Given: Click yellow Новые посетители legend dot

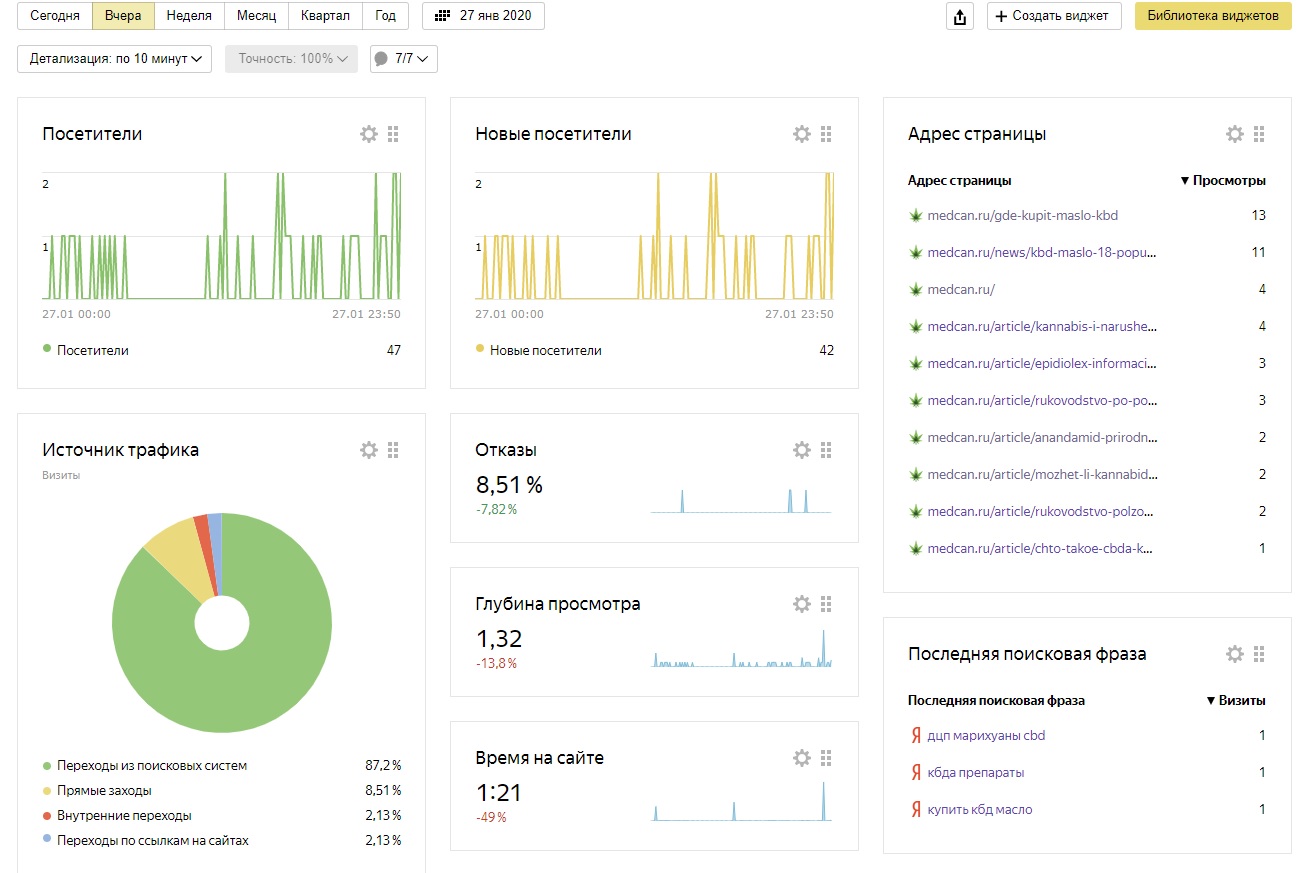Looking at the screenshot, I should tap(480, 349).
